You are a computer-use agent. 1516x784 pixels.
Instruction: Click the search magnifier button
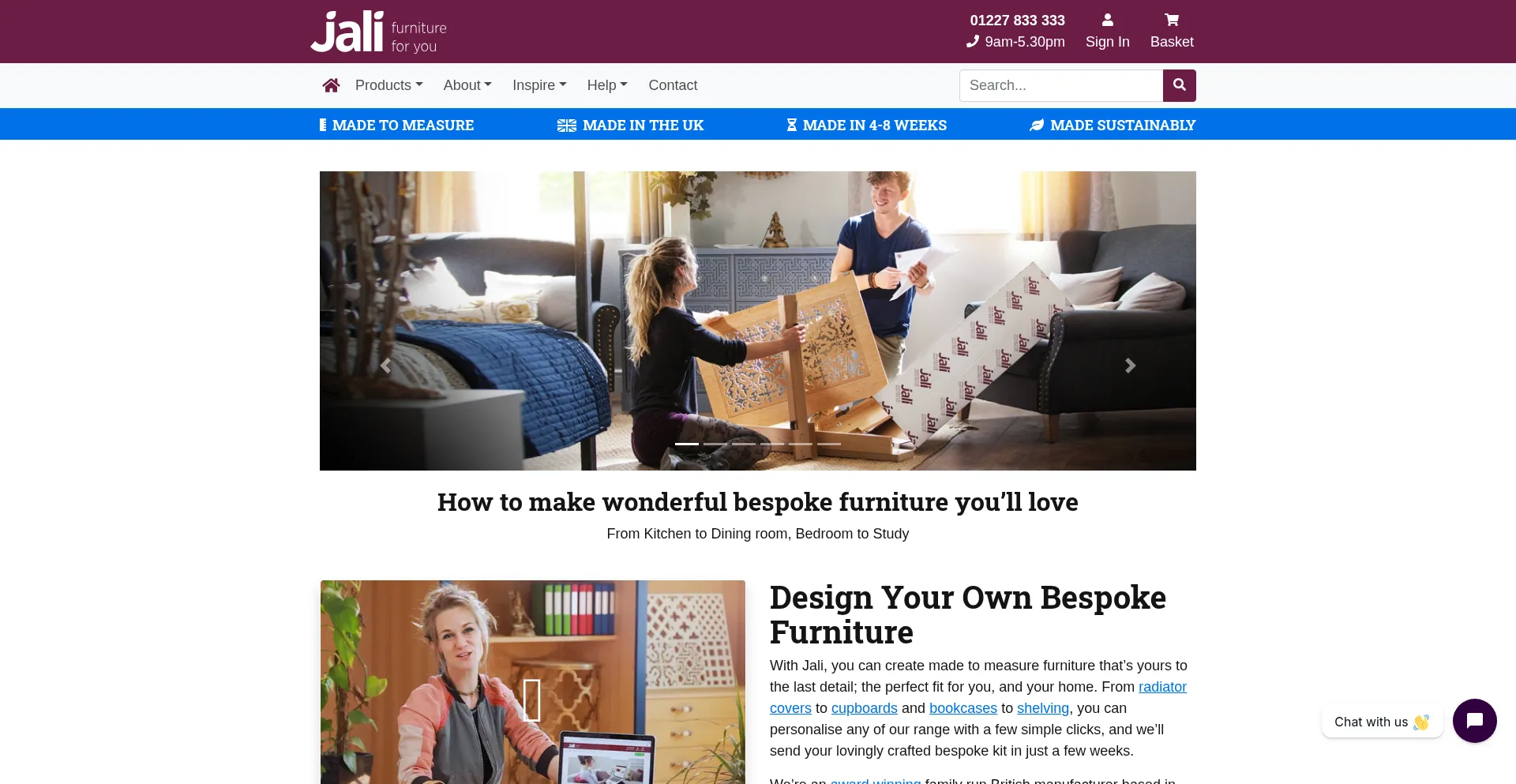pyautogui.click(x=1179, y=85)
